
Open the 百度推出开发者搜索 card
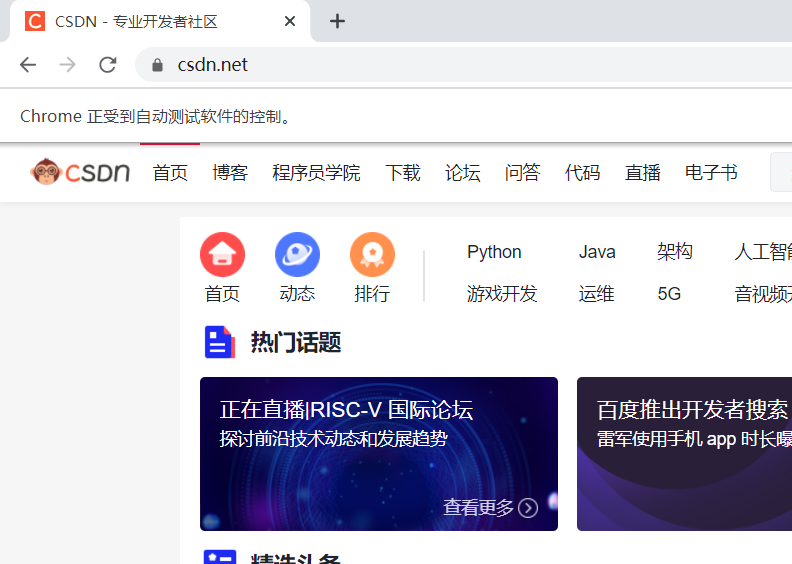click(x=684, y=453)
